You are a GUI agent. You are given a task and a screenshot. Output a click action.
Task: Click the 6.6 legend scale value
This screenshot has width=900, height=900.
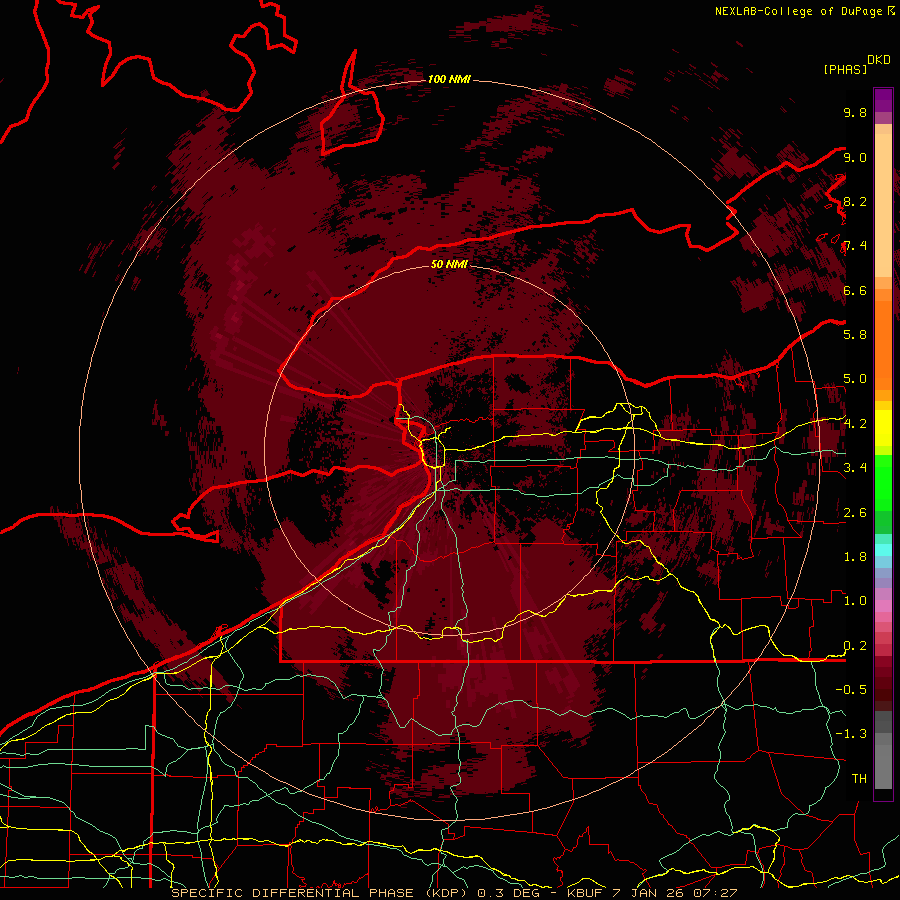coord(855,290)
